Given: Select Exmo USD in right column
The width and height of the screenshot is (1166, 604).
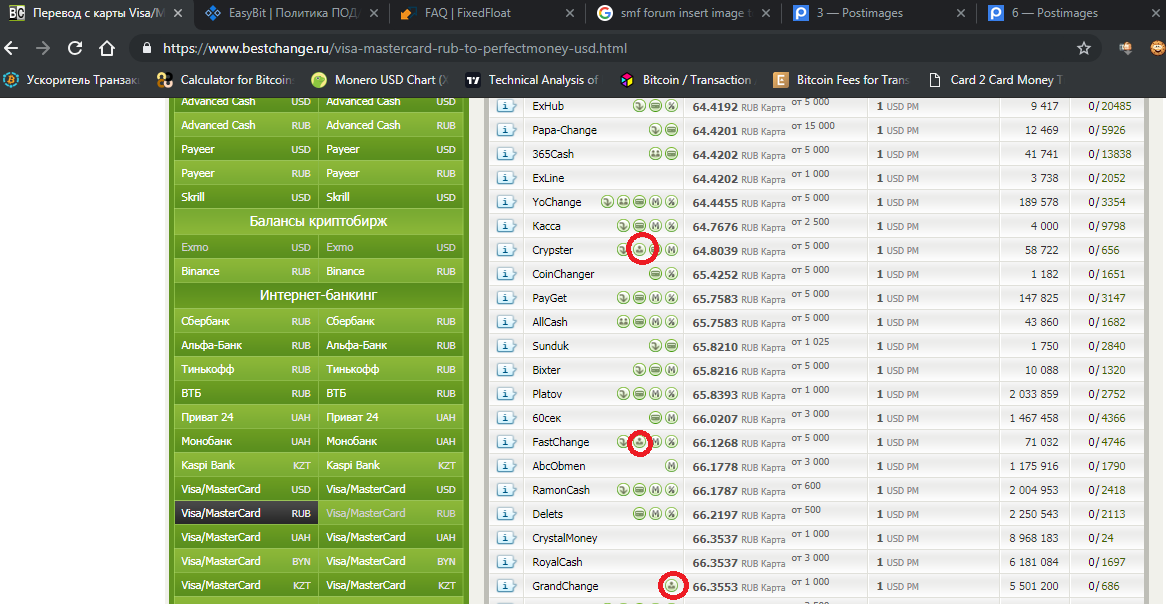Looking at the screenshot, I should pyautogui.click(x=390, y=247).
